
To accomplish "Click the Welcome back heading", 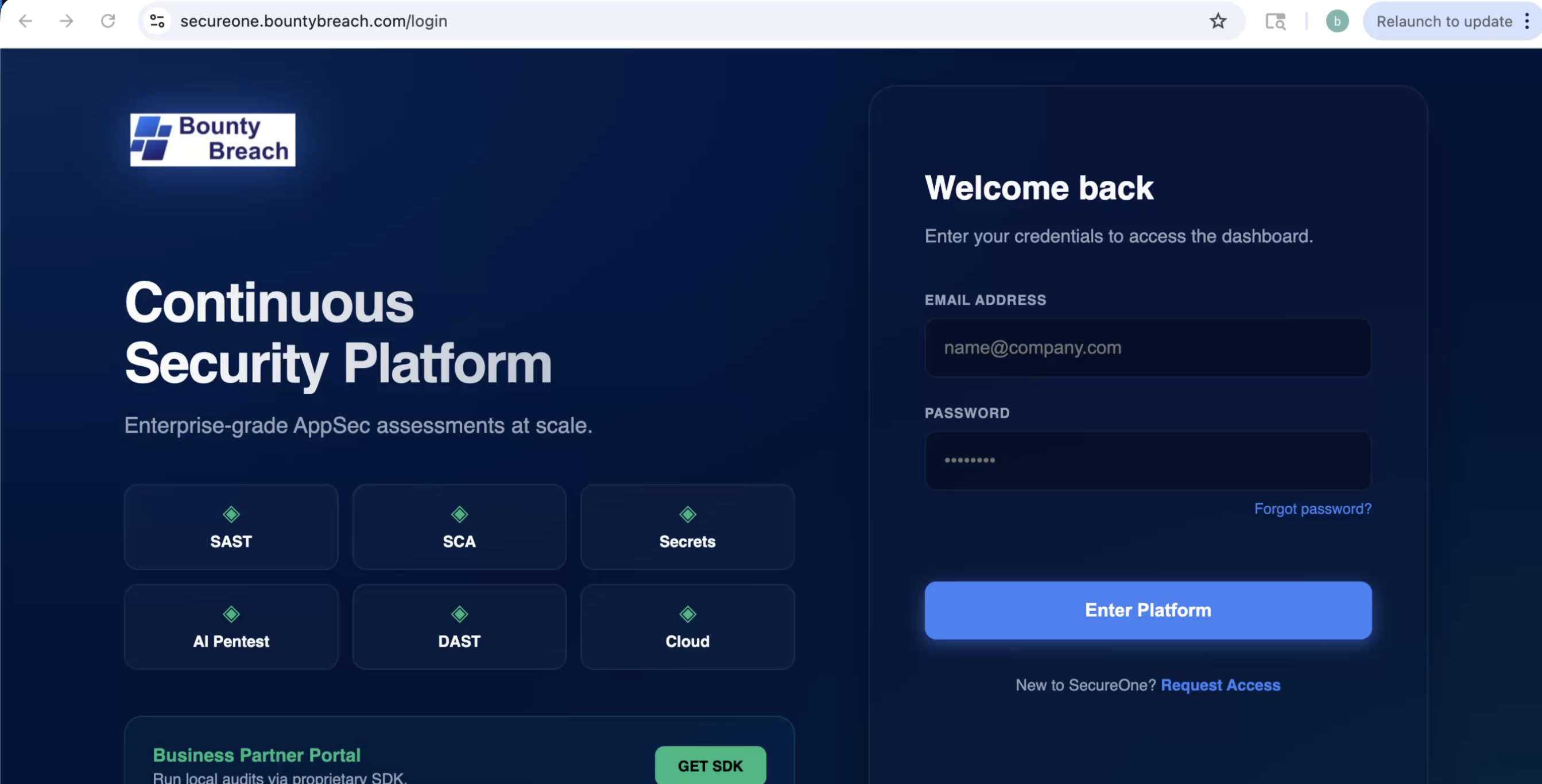I will 1039,188.
